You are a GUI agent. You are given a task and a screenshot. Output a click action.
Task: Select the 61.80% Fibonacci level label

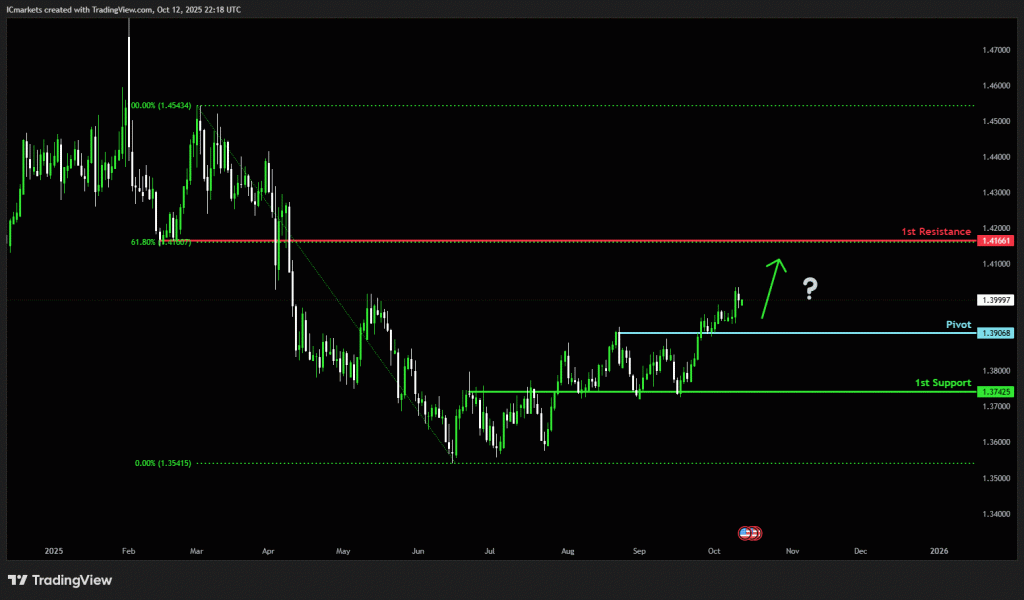click(x=160, y=241)
